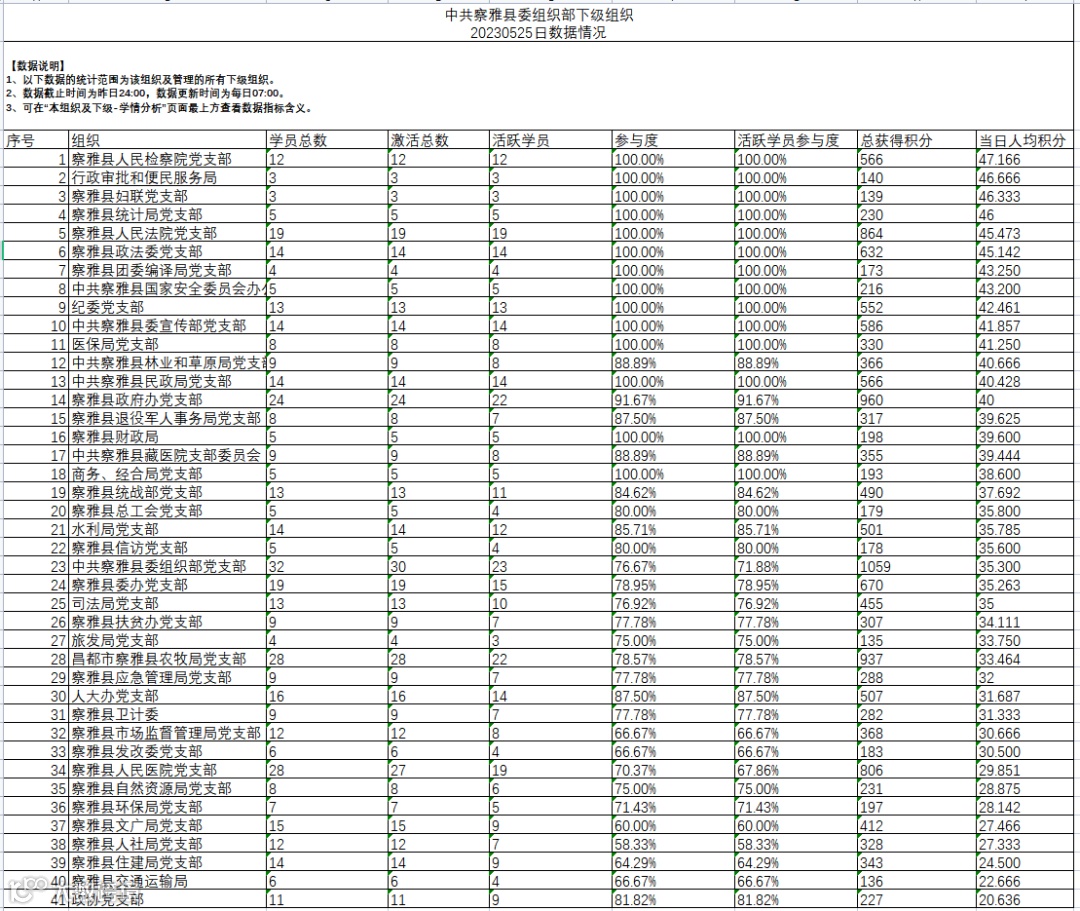1080x911 pixels.
Task: Click cell 商务、经合局党支部
Action: (x=167, y=474)
